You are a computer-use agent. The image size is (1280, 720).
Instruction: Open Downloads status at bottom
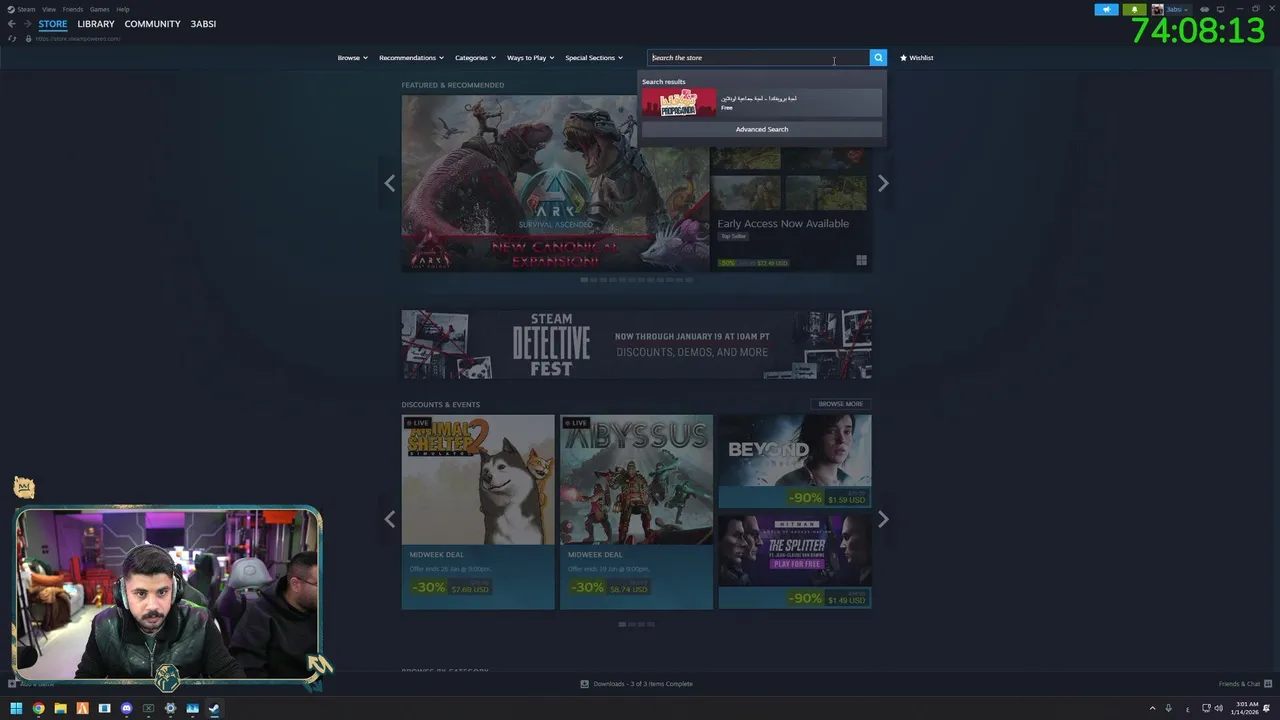coord(637,684)
